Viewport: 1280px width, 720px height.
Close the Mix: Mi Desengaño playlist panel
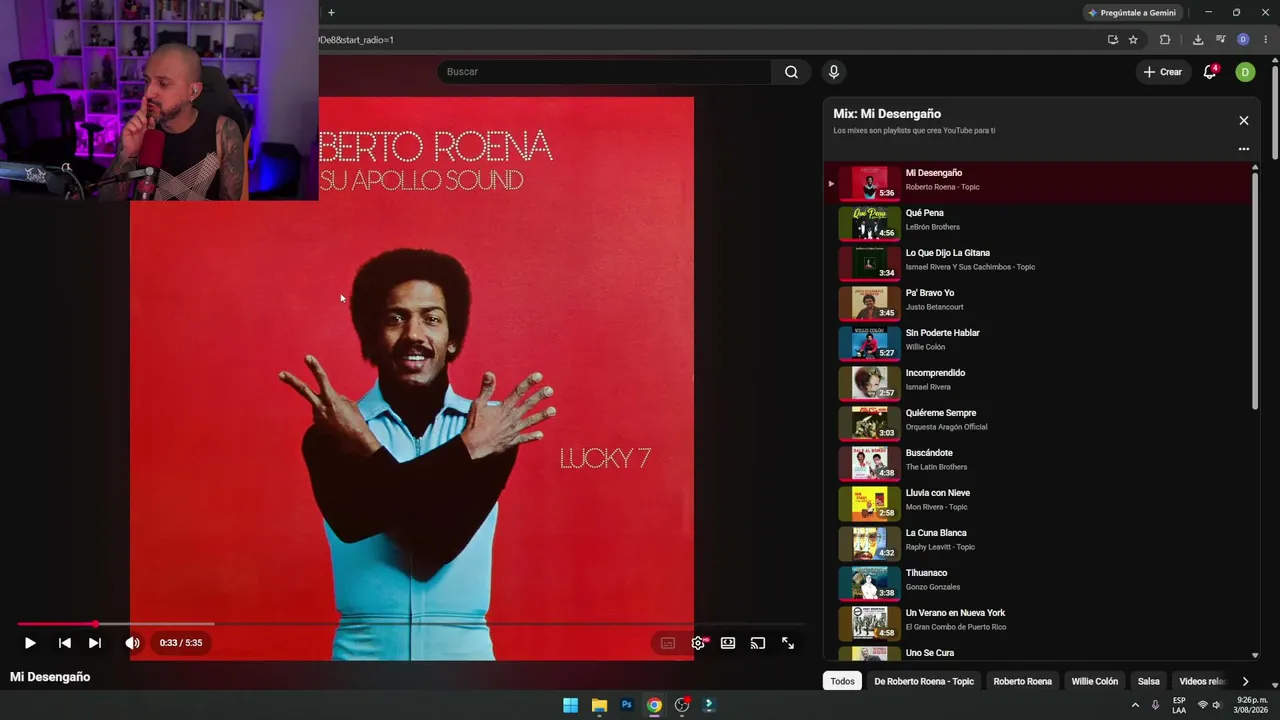pos(1244,120)
